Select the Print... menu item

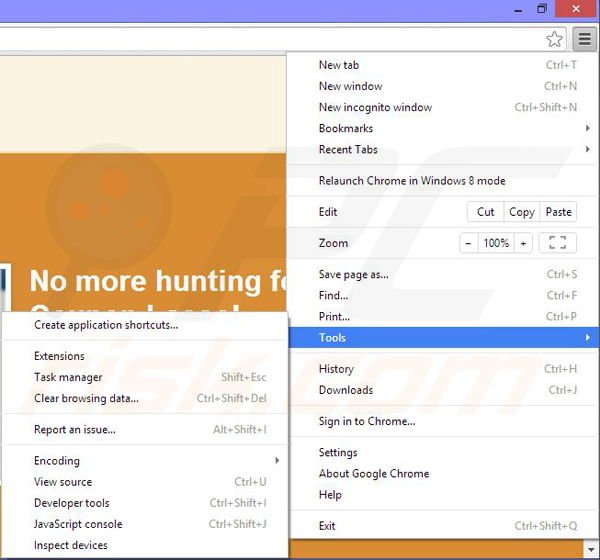click(x=442, y=317)
